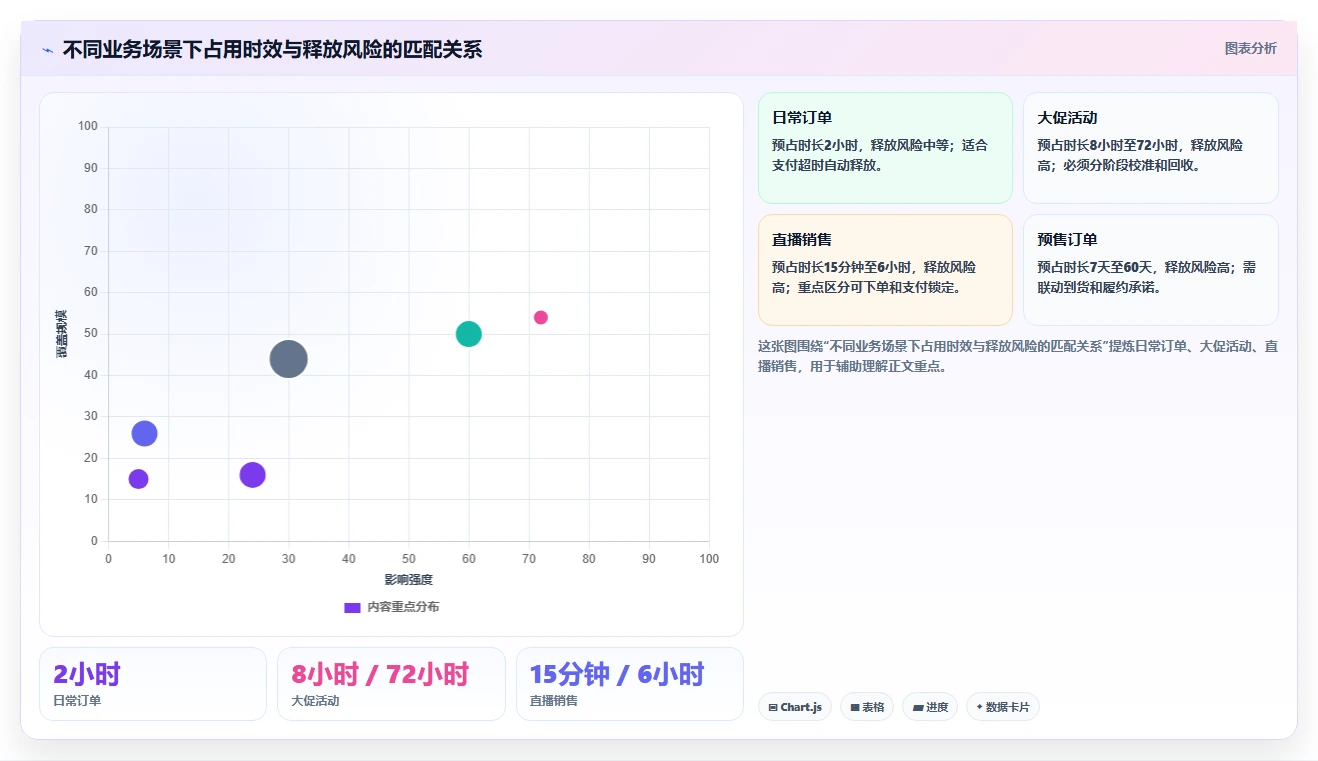Click the title 不同业务场景下占用时效与释放风险的匹配关系
The height and width of the screenshot is (761, 1318).
[x=272, y=49]
